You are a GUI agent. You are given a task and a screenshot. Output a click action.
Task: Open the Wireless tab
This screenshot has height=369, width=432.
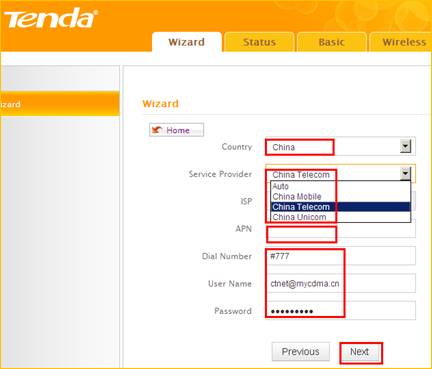click(401, 42)
